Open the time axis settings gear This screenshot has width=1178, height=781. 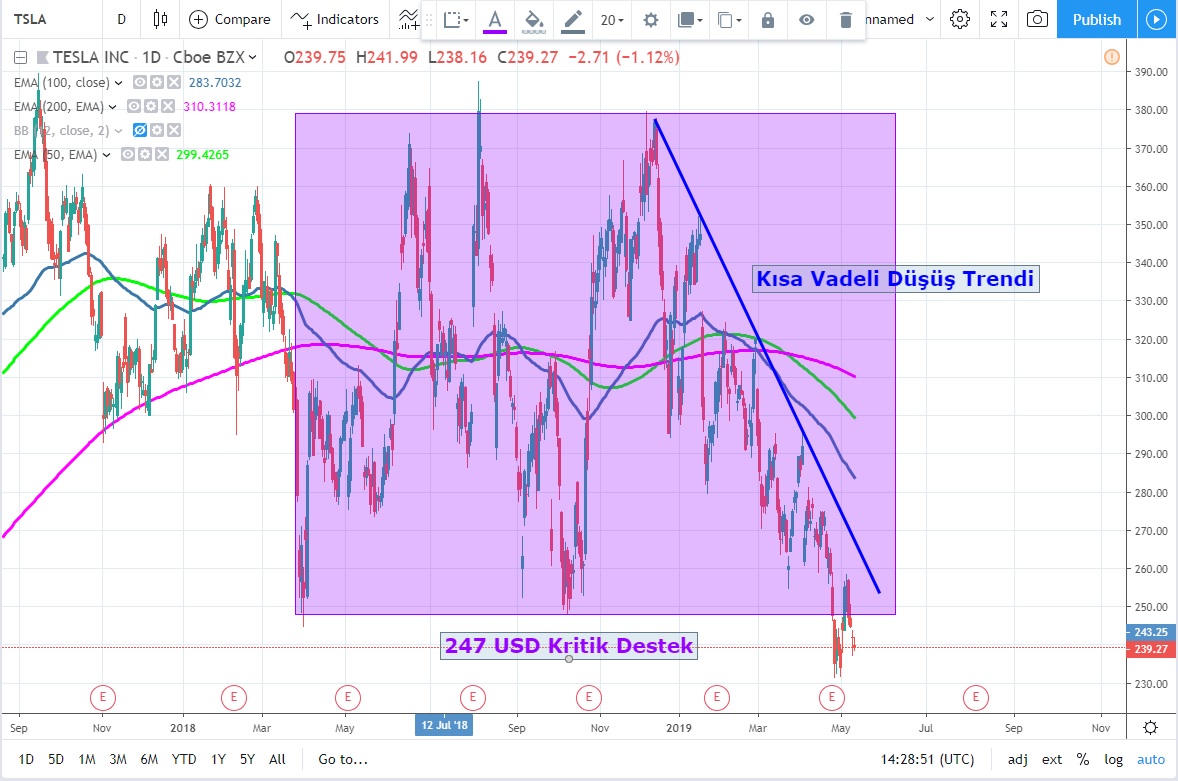(x=1150, y=727)
